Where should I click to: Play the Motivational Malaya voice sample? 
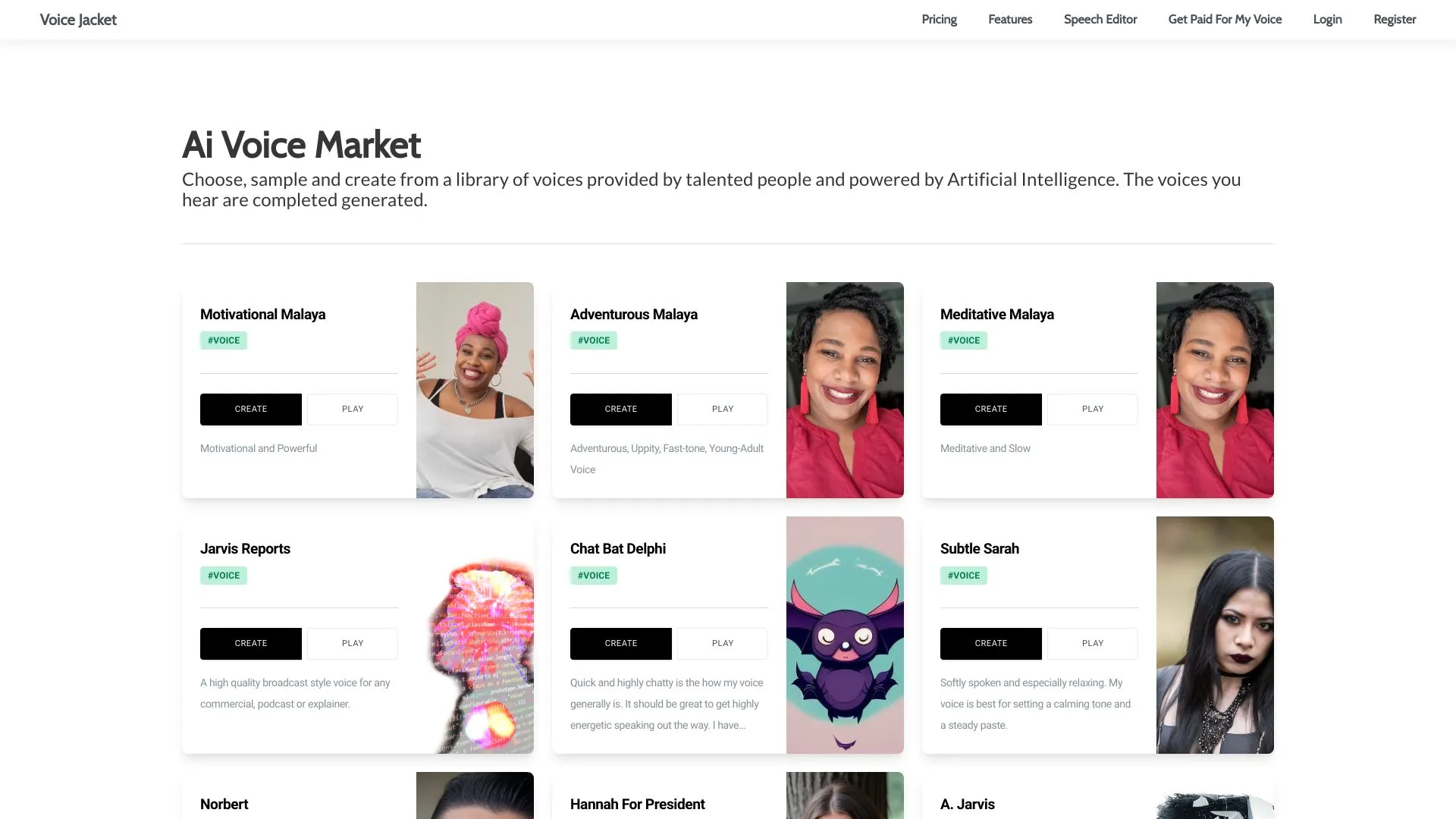[352, 409]
